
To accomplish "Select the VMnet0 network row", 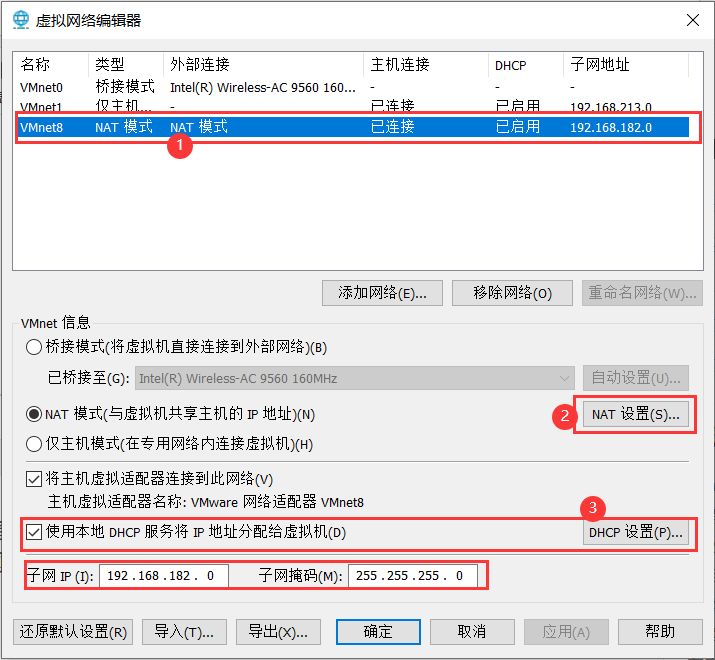I will click(353, 87).
